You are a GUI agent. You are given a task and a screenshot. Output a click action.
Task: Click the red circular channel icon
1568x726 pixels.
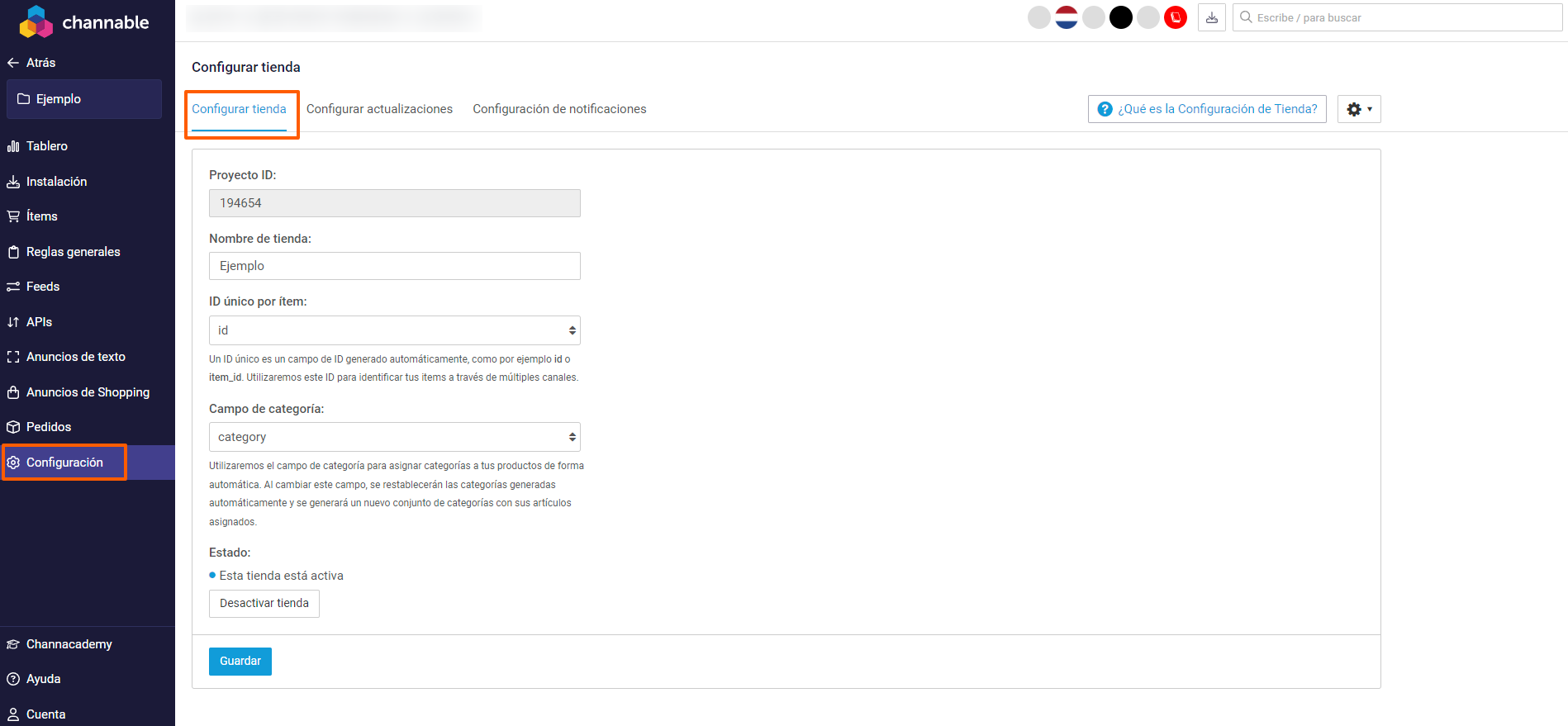[1175, 17]
